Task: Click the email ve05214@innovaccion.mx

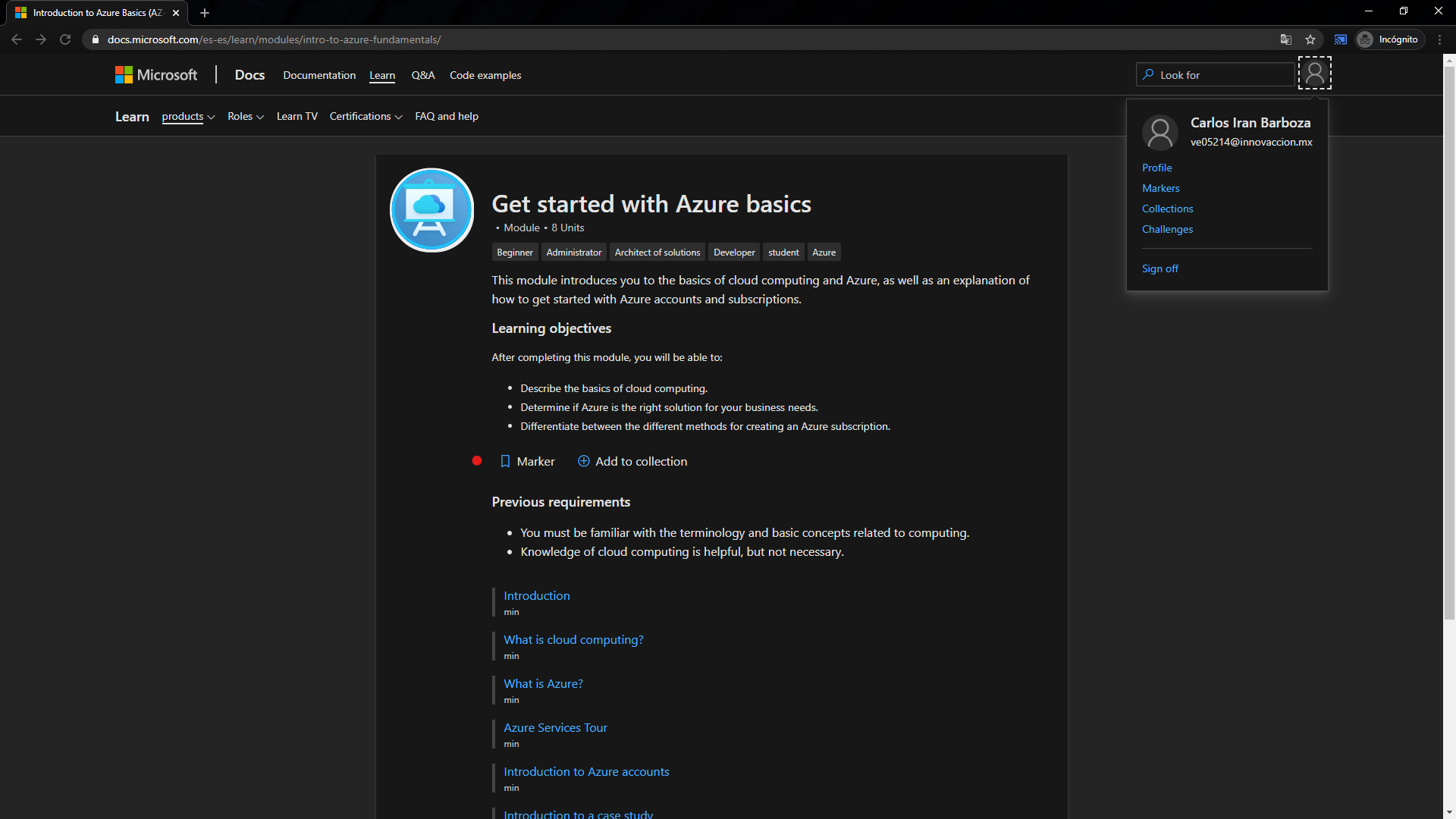Action: click(1251, 142)
